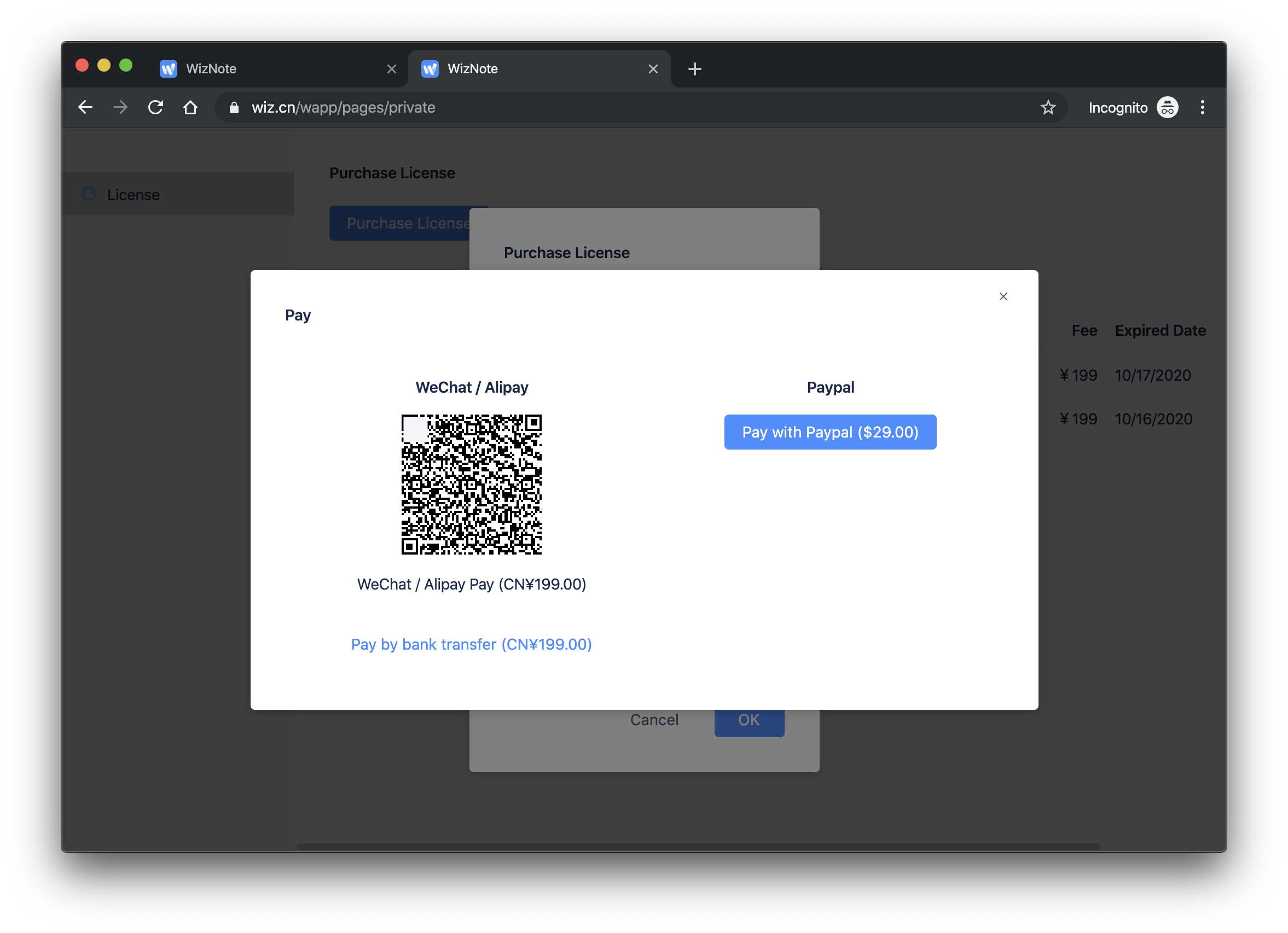Click the 10/17/2020 expiry date cell
Screen dimensions: 1288x933
(1152, 375)
